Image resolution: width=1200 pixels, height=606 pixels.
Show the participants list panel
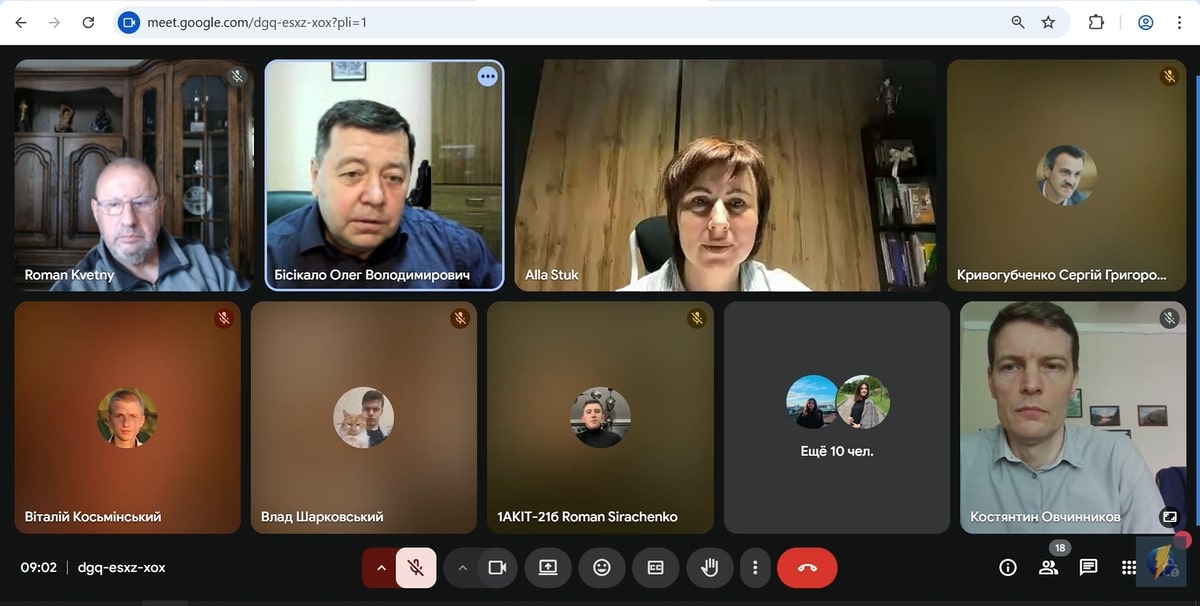pyautogui.click(x=1048, y=567)
